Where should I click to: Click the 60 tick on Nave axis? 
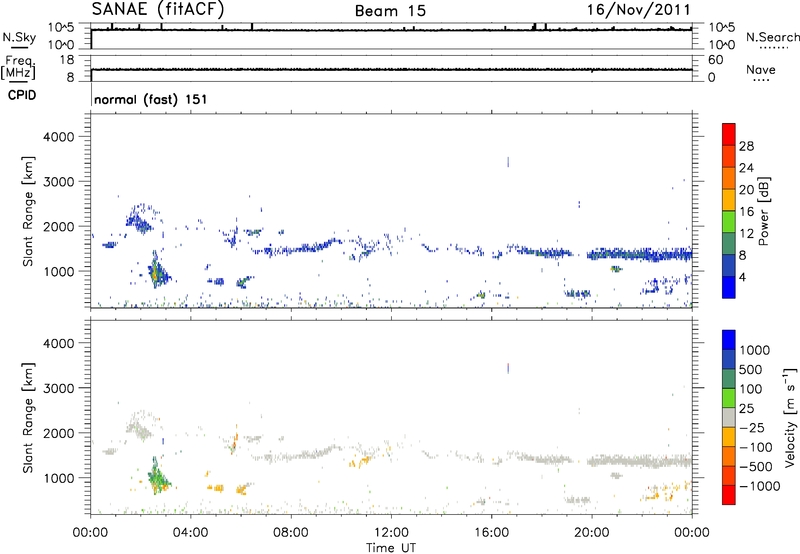tap(716, 60)
